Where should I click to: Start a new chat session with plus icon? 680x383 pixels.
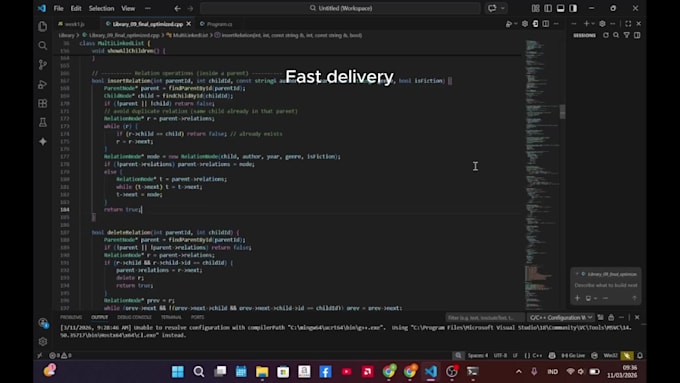[586, 24]
